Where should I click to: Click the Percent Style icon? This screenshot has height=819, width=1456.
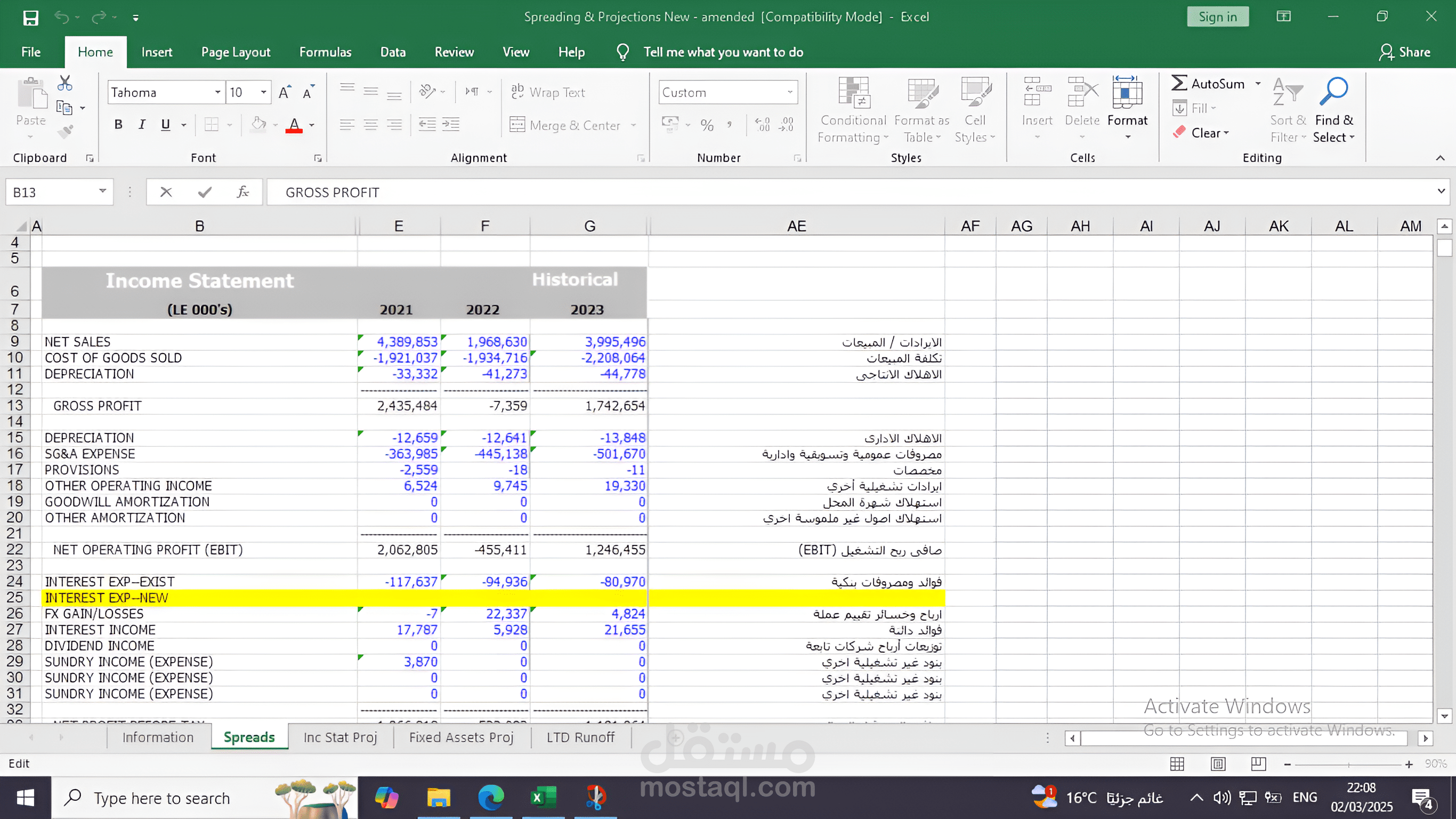pos(707,125)
